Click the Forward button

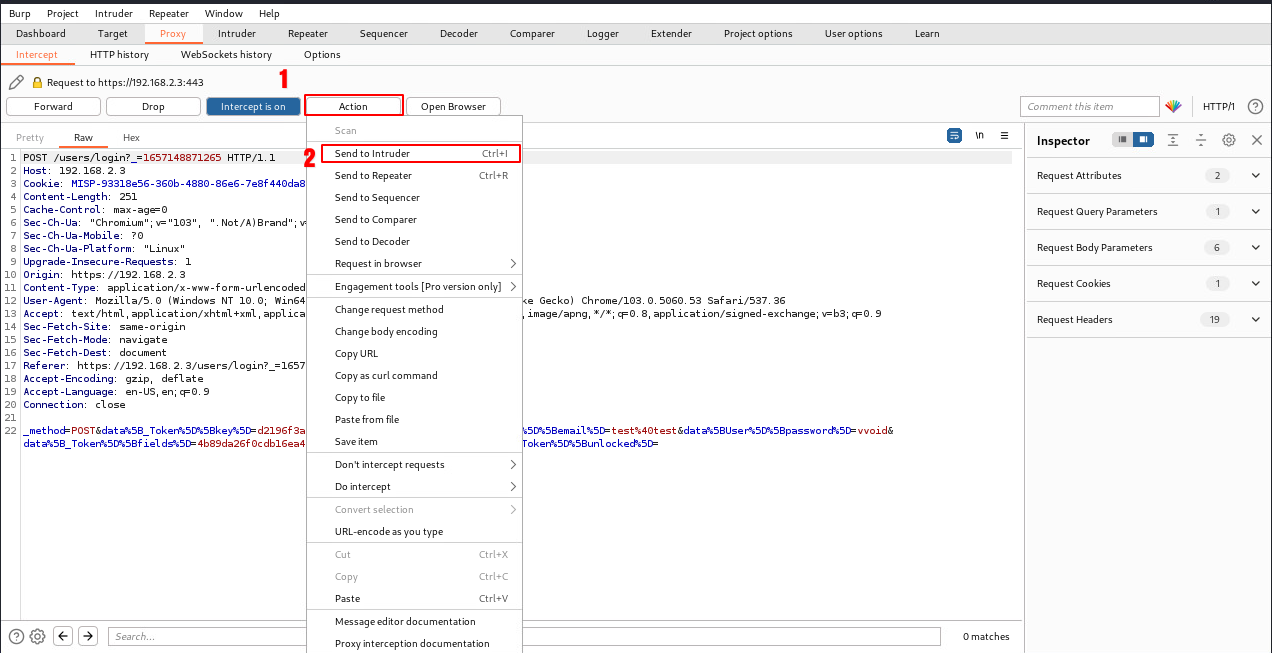[53, 107]
